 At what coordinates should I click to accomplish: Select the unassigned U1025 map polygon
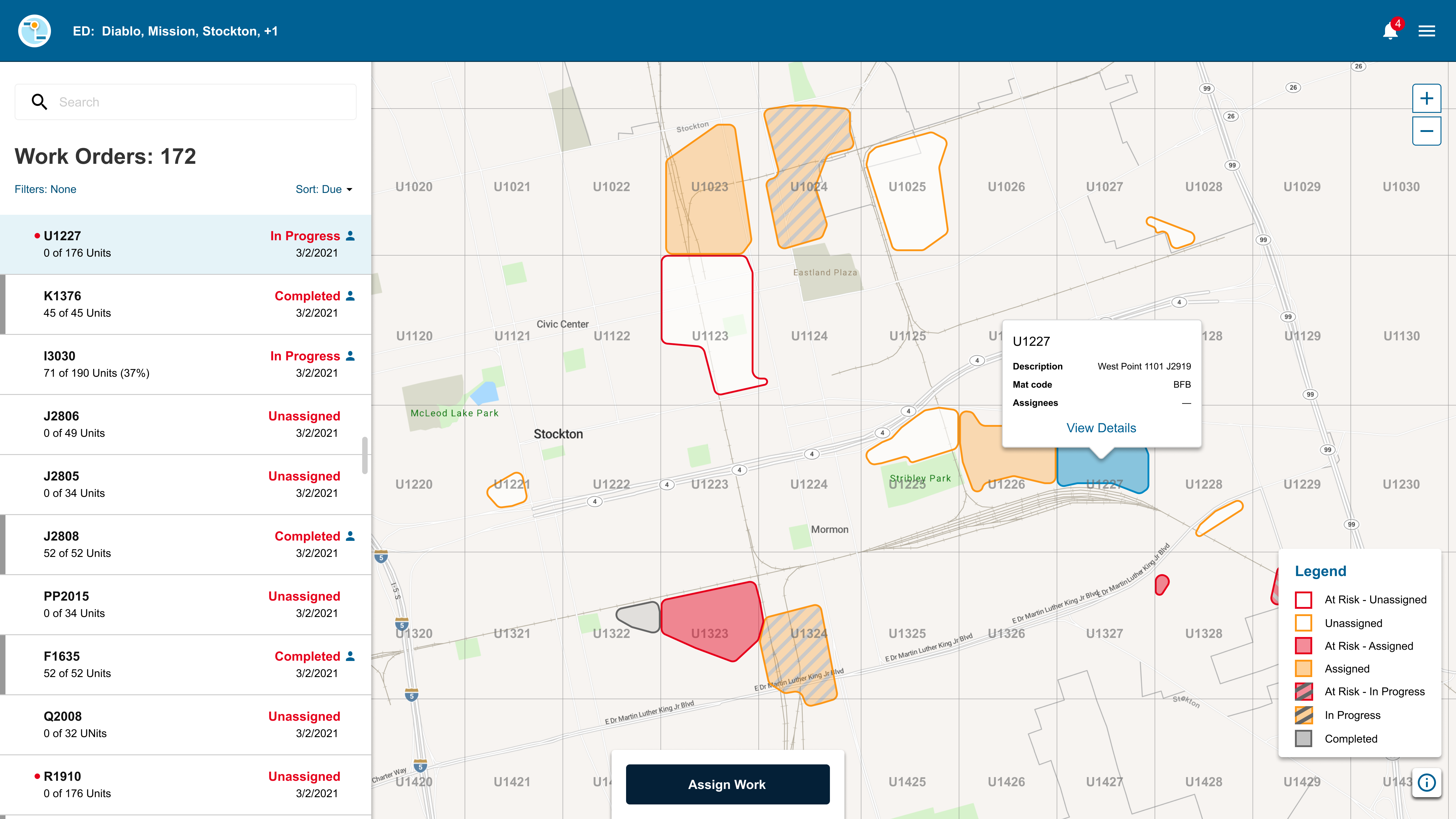pyautogui.click(x=907, y=192)
